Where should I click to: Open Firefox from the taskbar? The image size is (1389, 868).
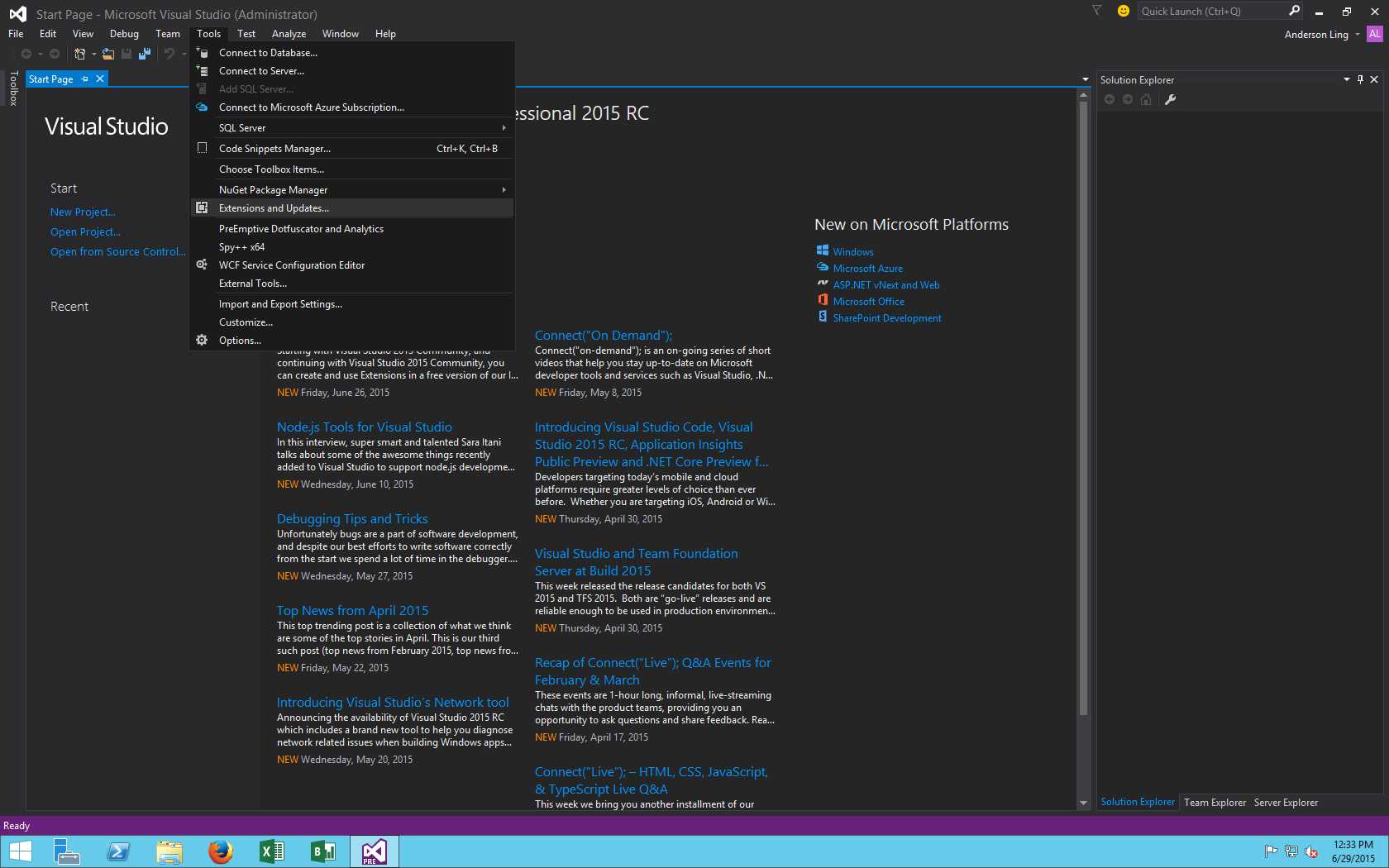[221, 851]
